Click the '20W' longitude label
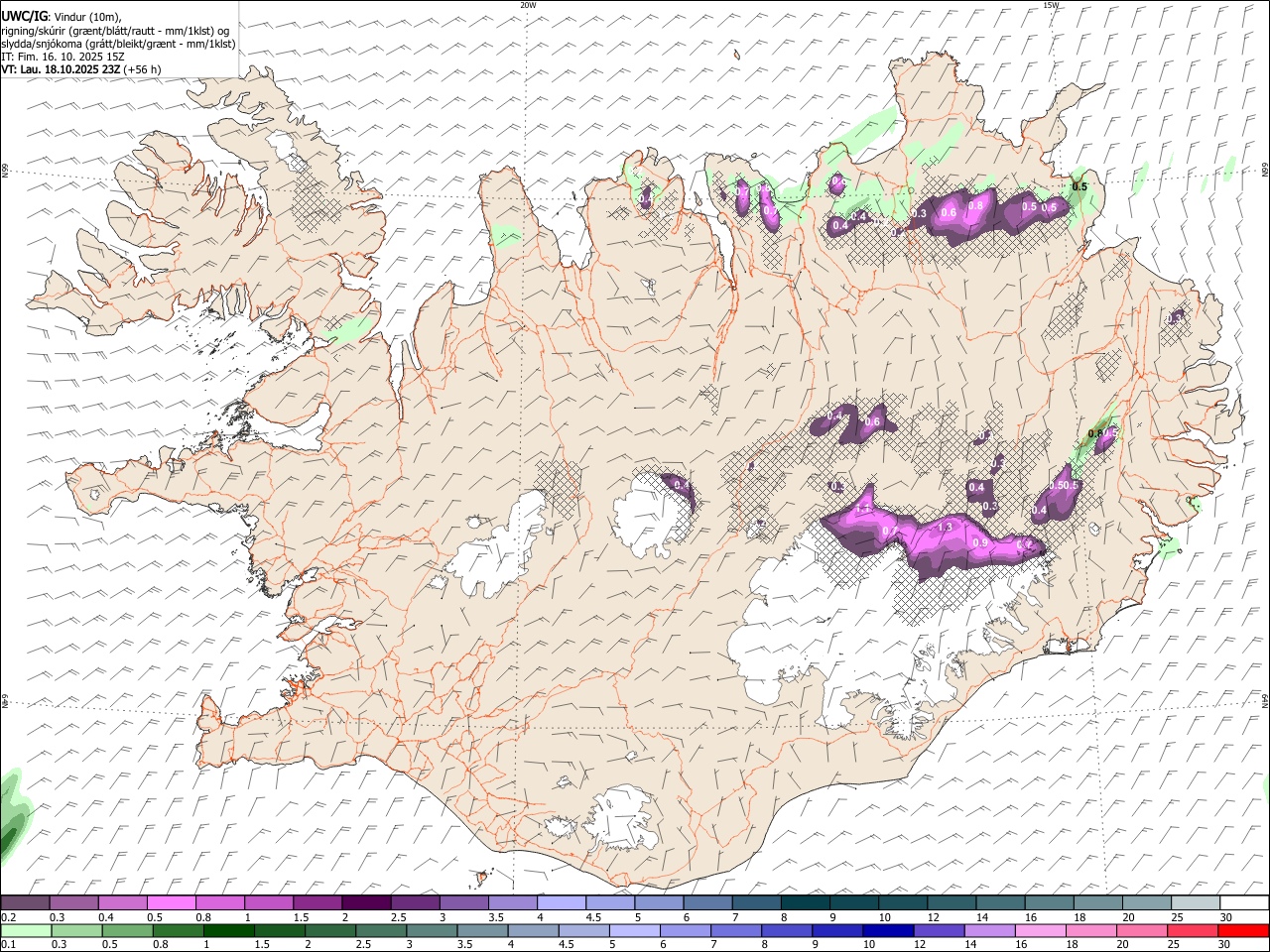This screenshot has height=952, width=1270. point(528,5)
